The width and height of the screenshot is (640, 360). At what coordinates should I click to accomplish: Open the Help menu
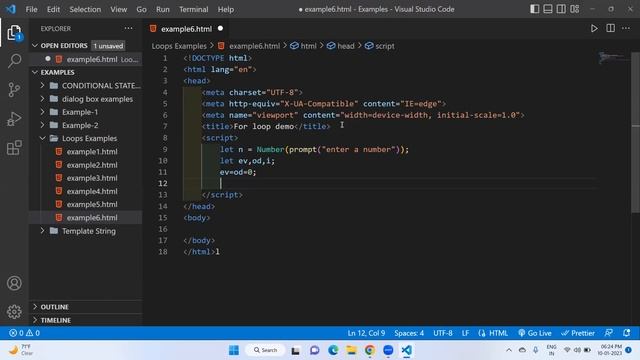[226, 9]
